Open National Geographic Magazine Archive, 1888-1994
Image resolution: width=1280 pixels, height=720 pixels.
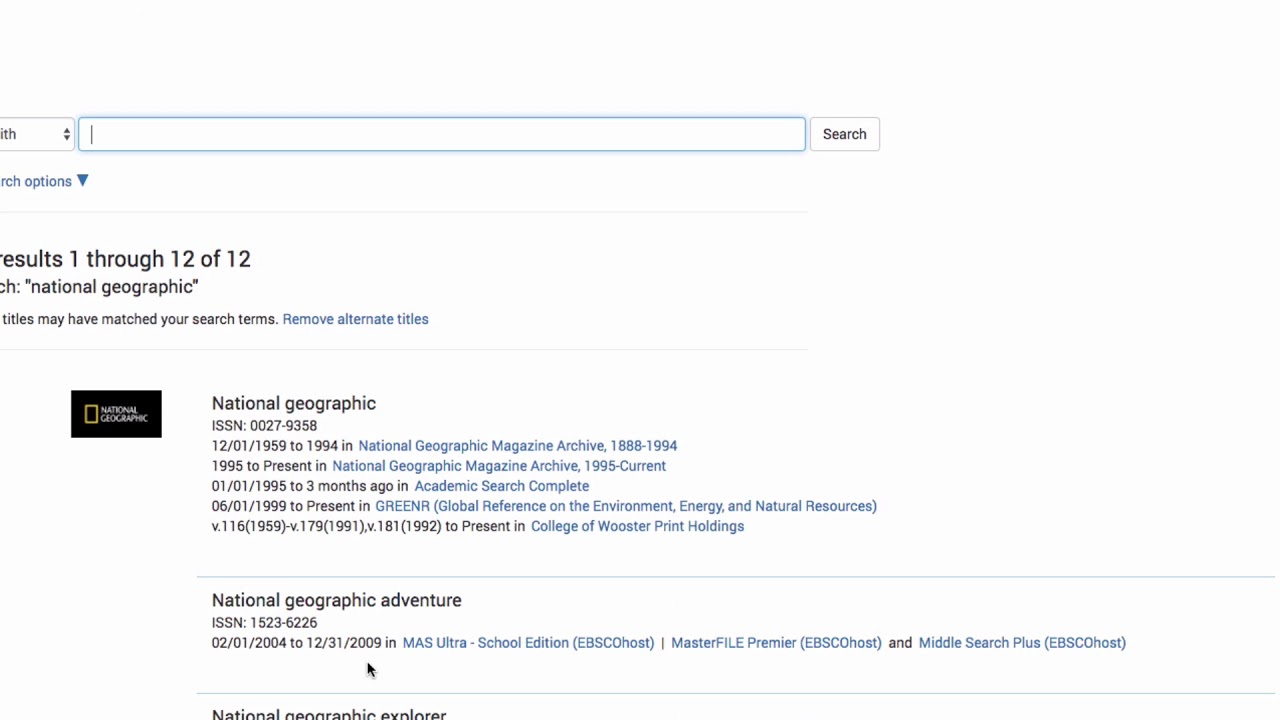[517, 446]
